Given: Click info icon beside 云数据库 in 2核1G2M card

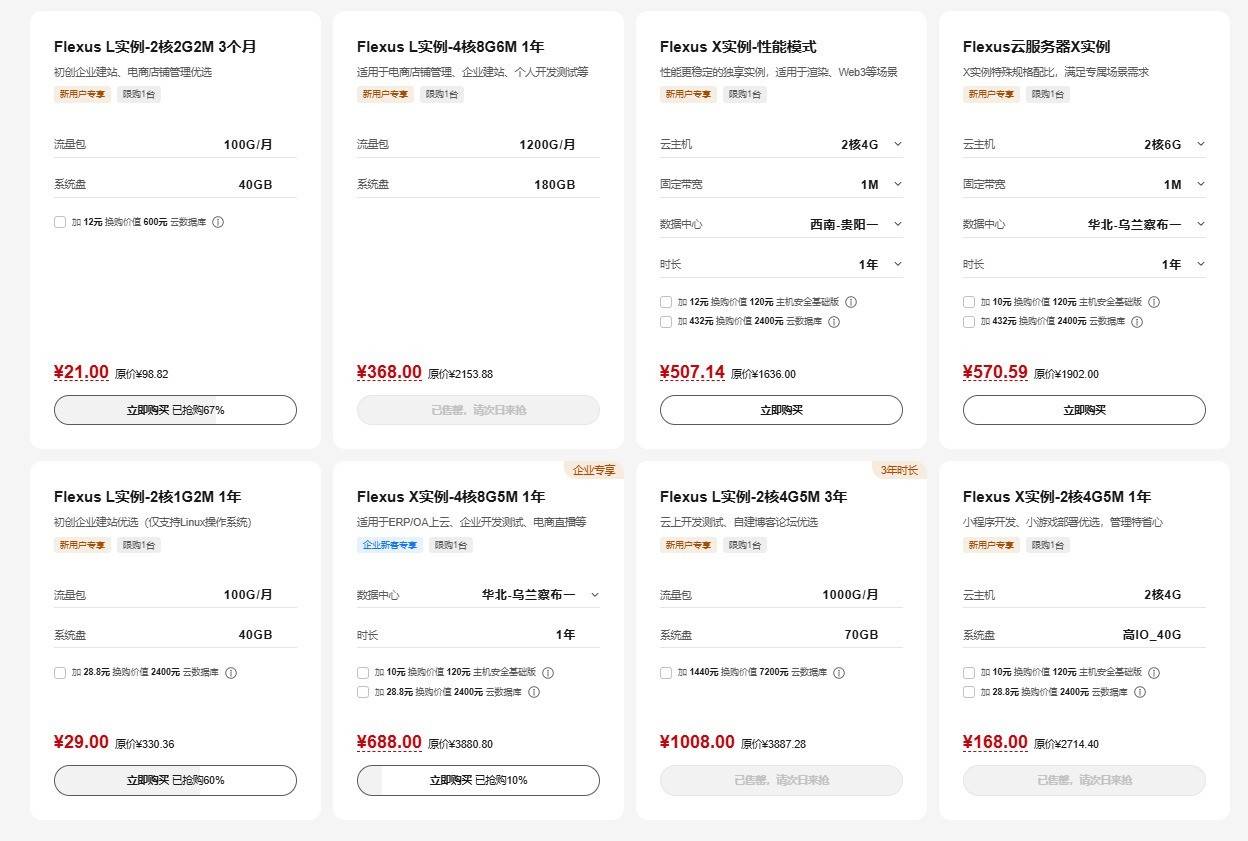Looking at the screenshot, I should coord(231,673).
